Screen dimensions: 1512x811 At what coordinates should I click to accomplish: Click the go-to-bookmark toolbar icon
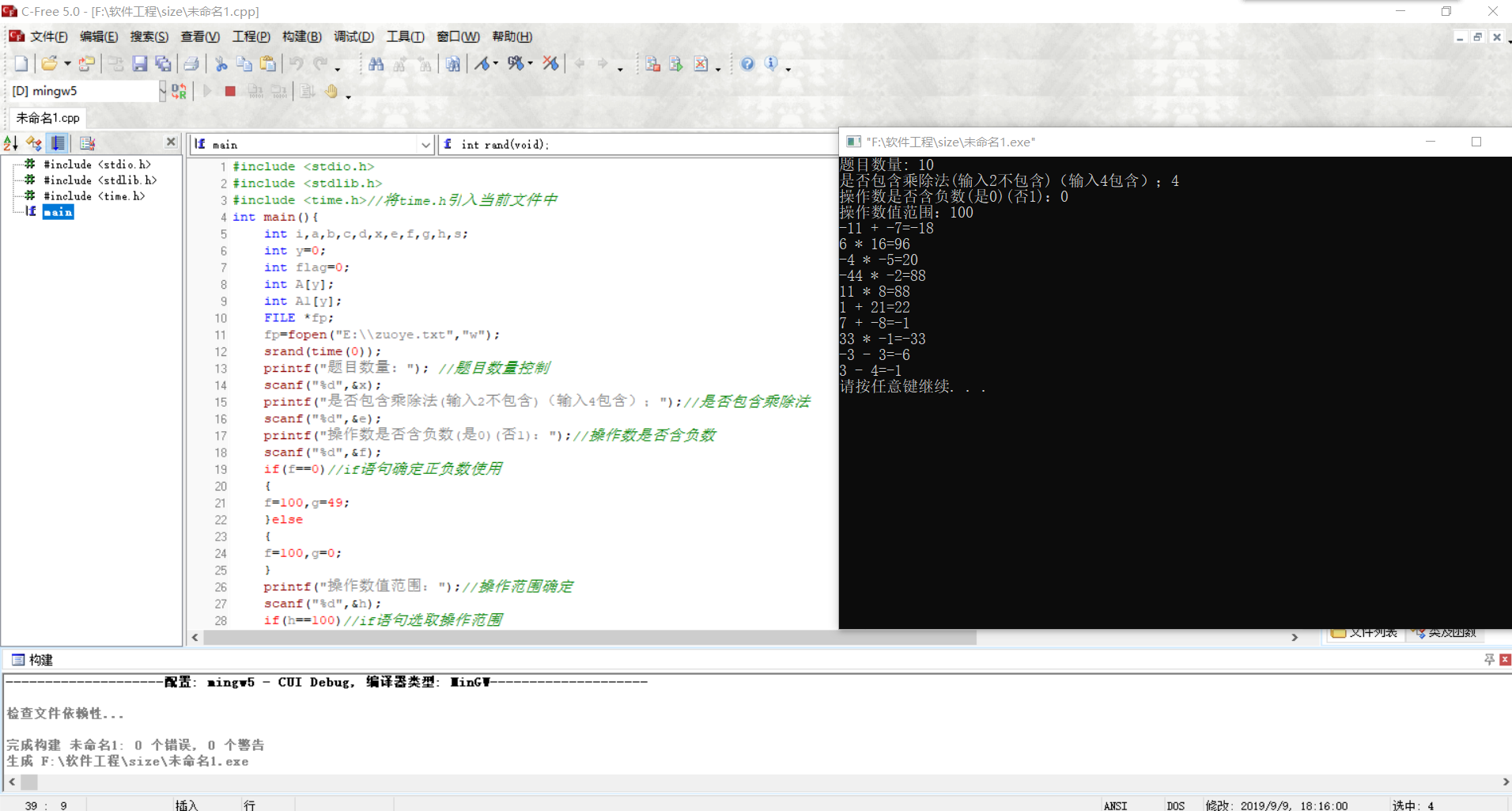[515, 64]
